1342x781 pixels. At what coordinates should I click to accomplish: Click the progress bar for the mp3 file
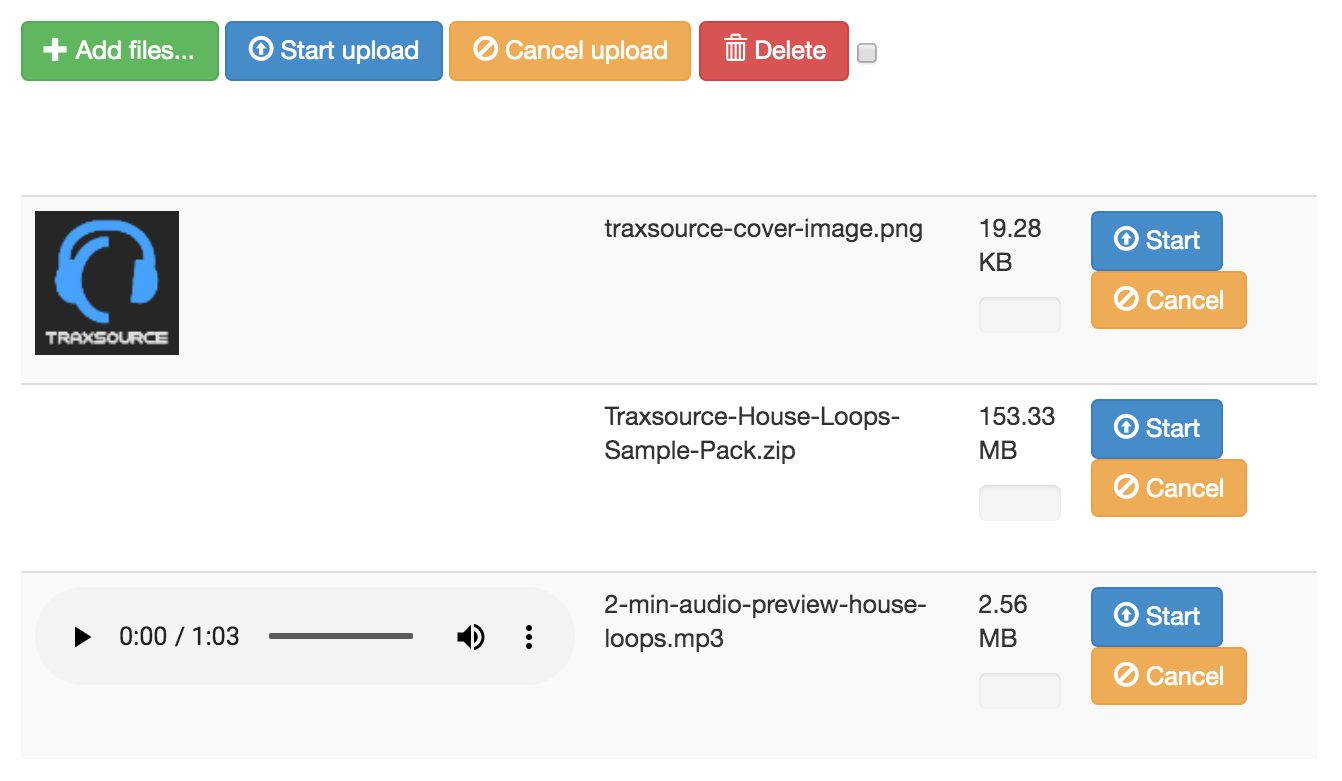click(1019, 691)
